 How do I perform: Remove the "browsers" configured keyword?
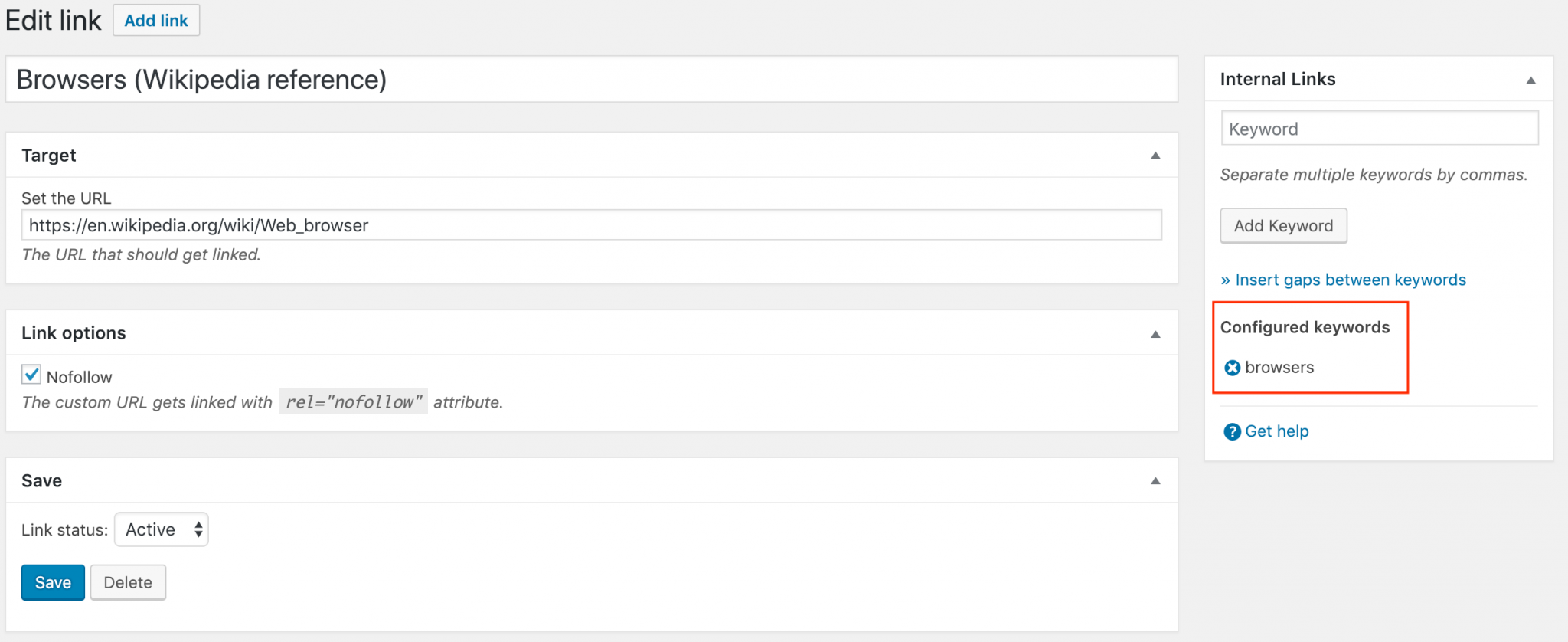[1232, 368]
